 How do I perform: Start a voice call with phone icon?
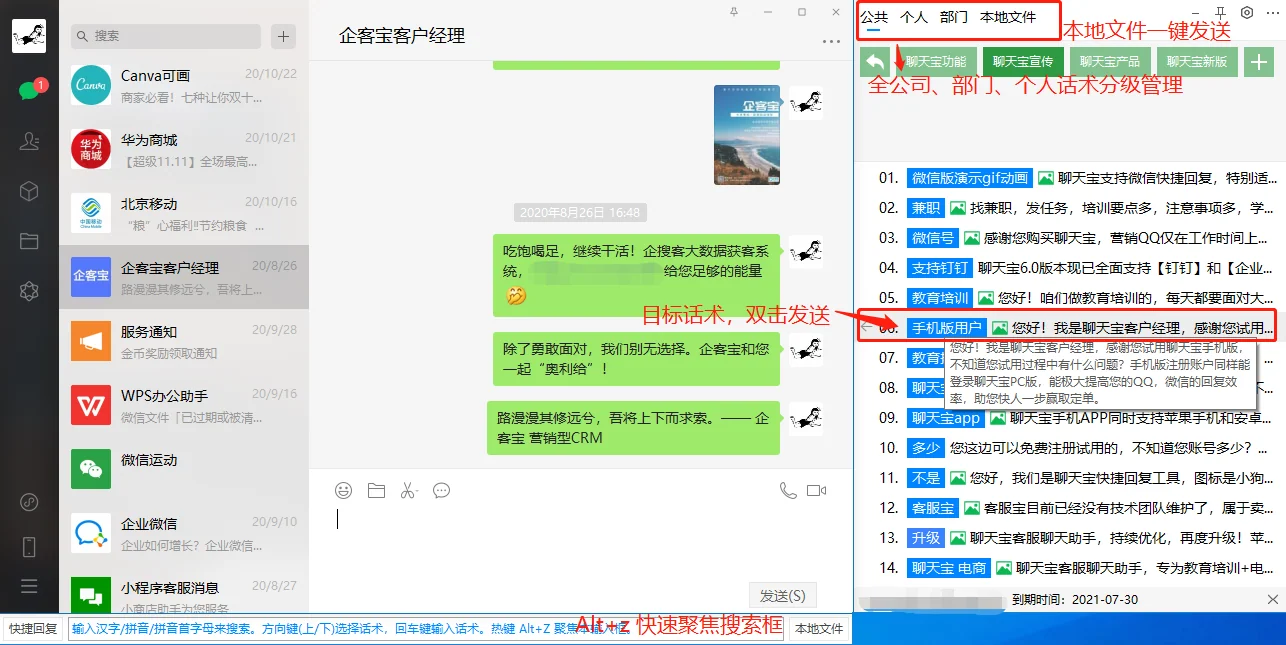[x=788, y=490]
